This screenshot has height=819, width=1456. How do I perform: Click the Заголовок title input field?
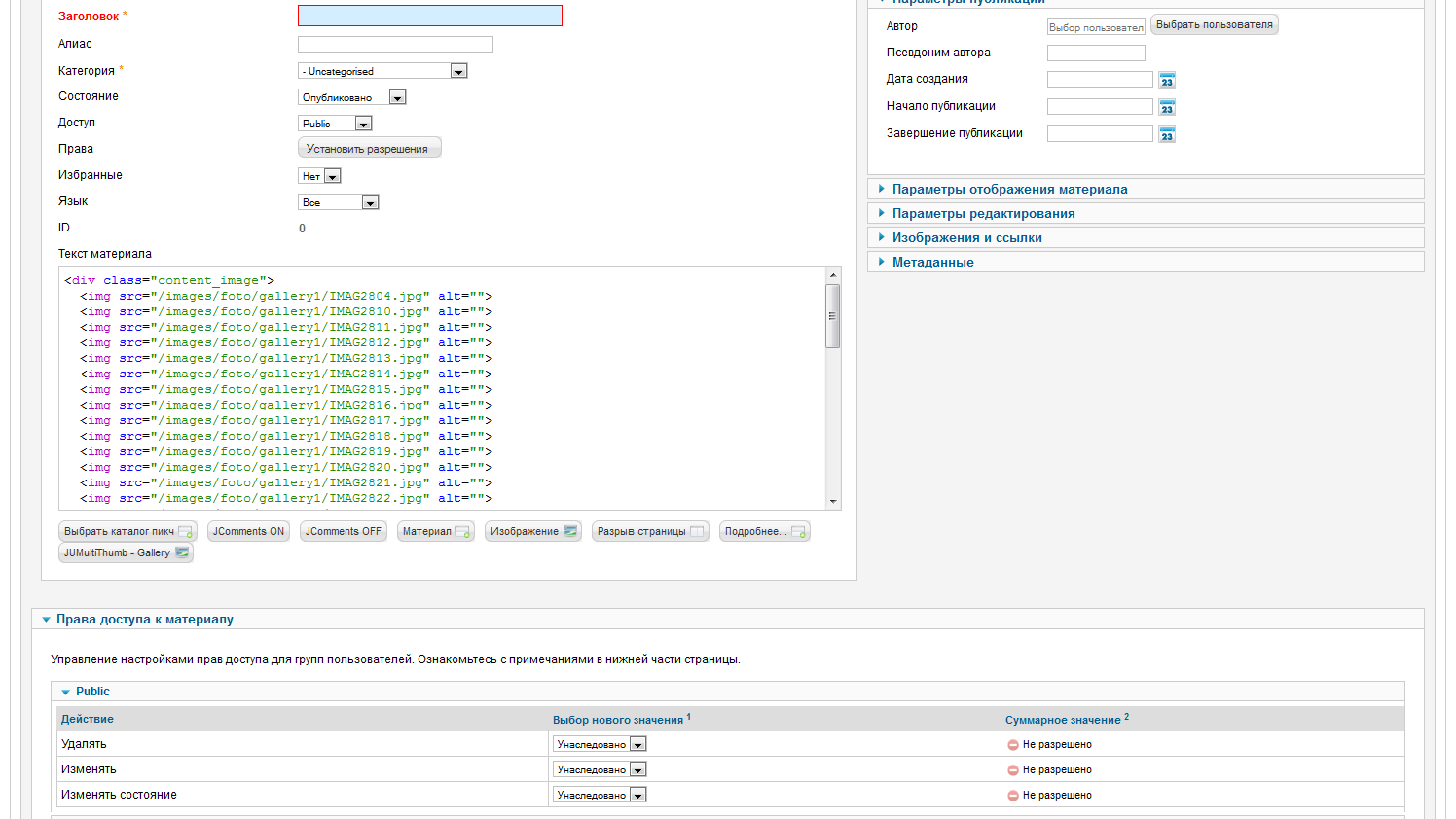(x=429, y=16)
